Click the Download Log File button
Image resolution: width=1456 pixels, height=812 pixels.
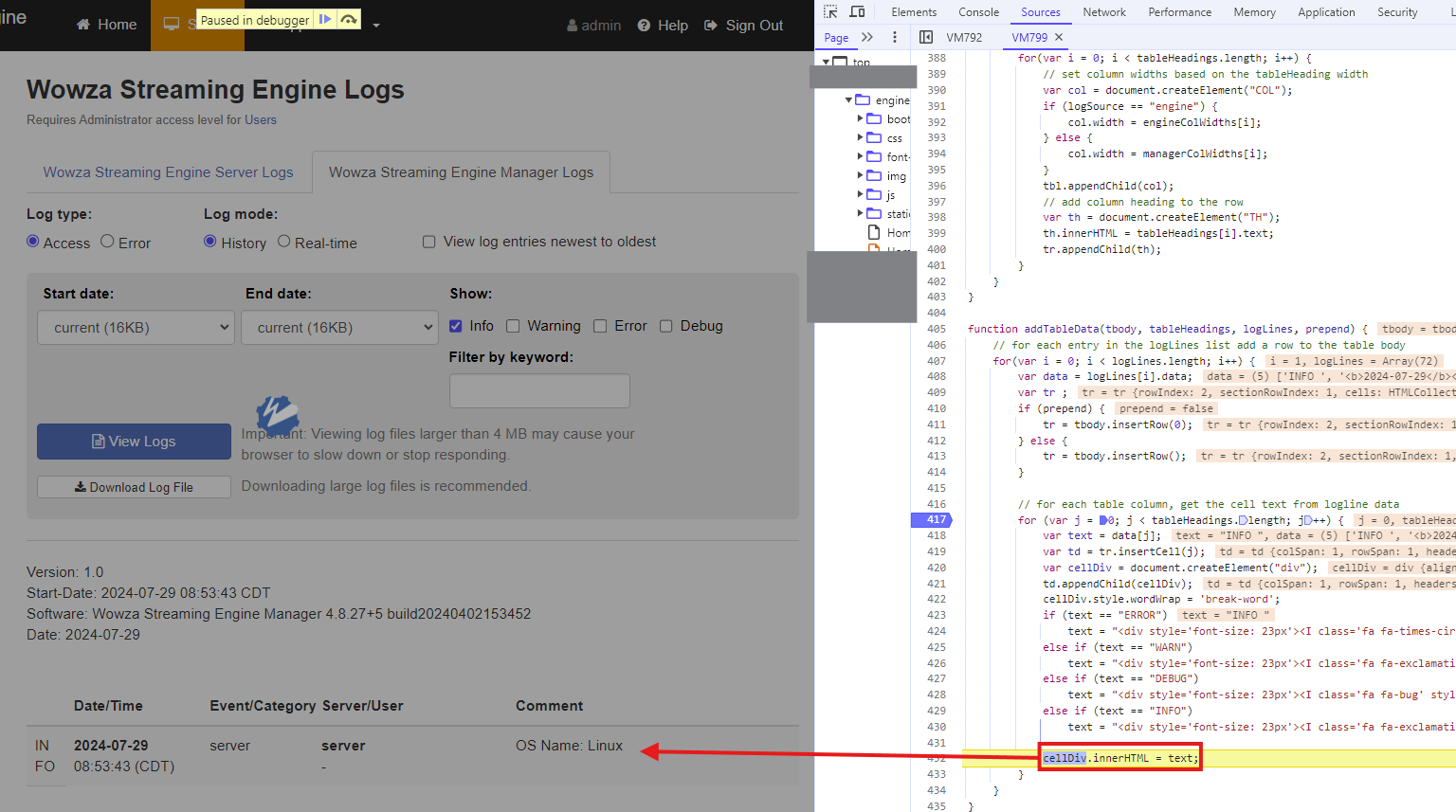(134, 487)
